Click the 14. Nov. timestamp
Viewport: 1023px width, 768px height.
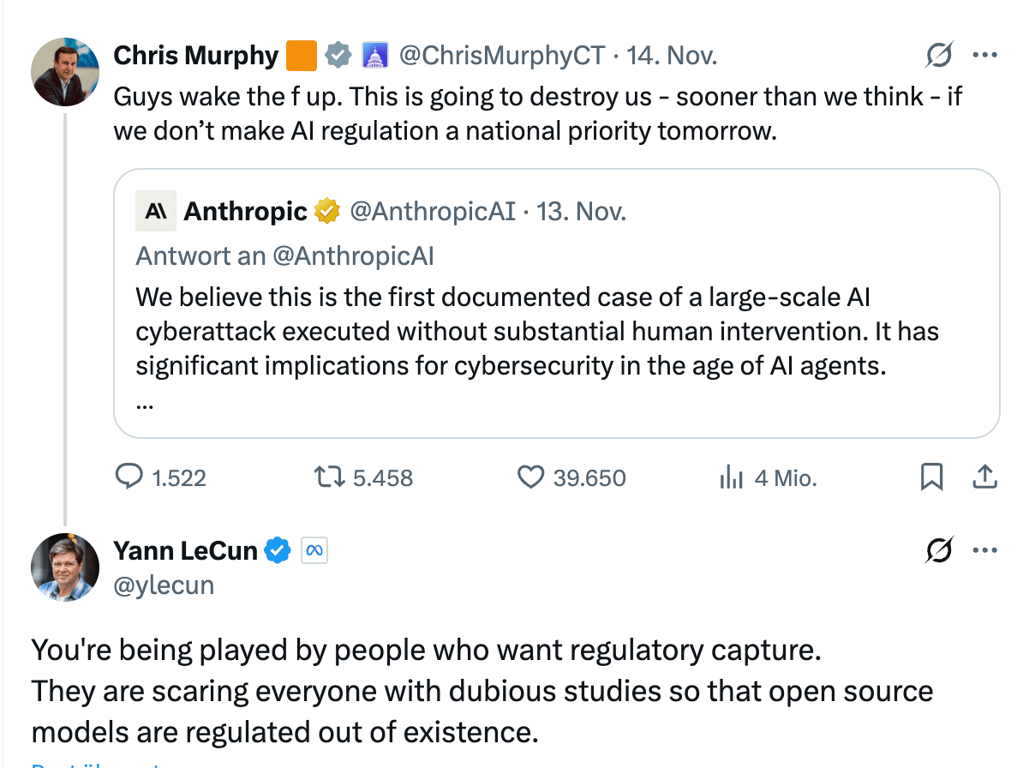point(672,55)
